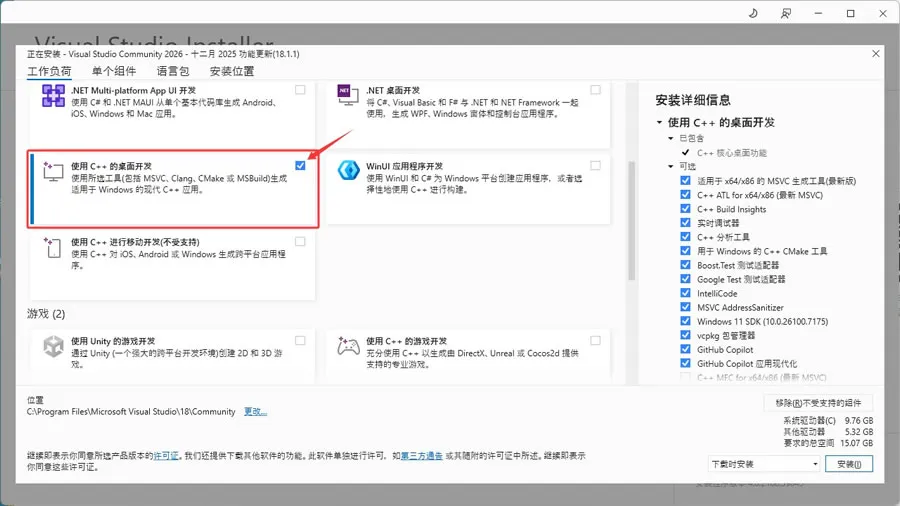This screenshot has width=900, height=506.
Task: Enable the WinUI application development checkbox
Action: click(595, 165)
